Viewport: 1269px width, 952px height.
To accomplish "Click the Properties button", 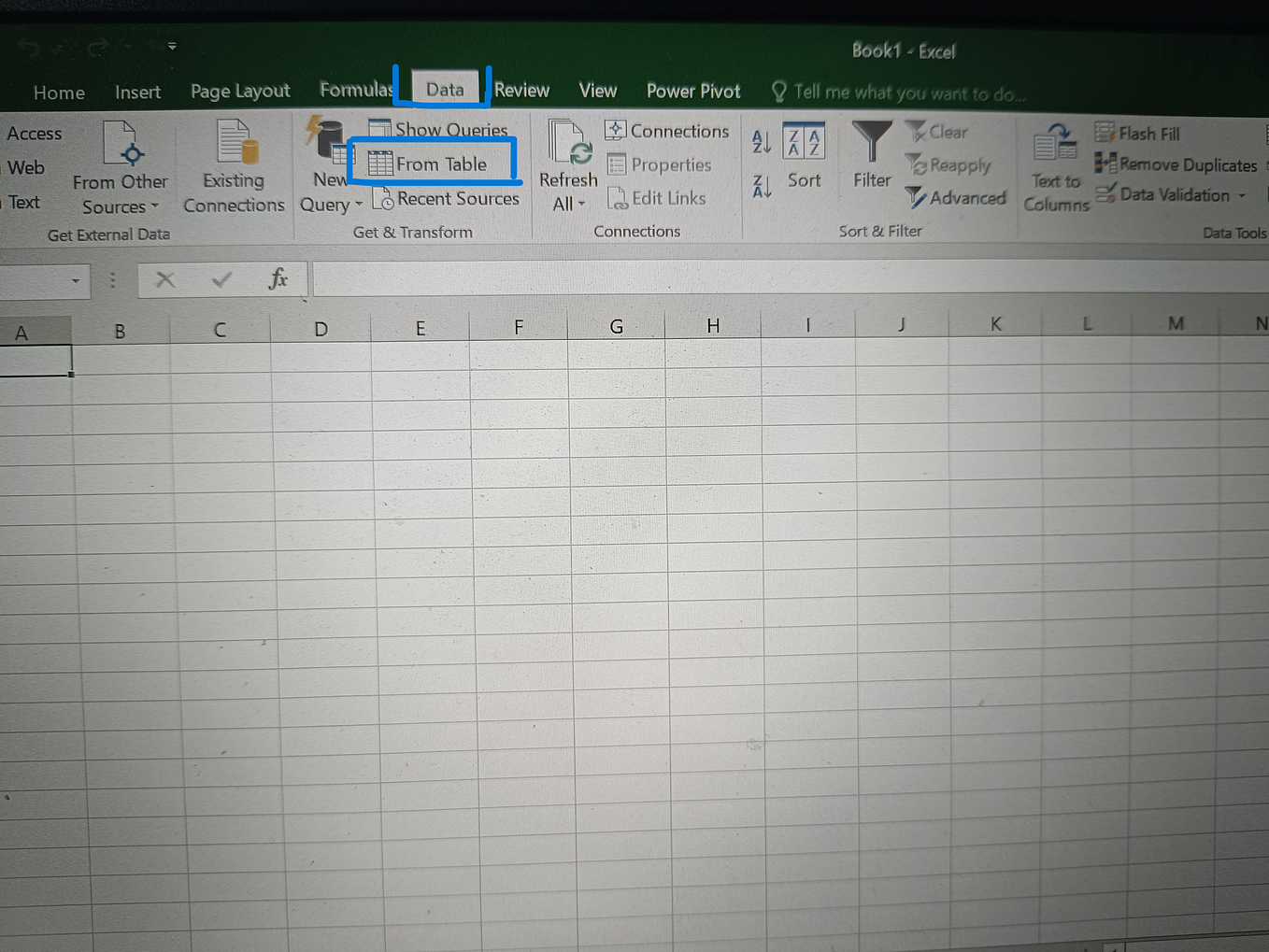I will click(660, 164).
